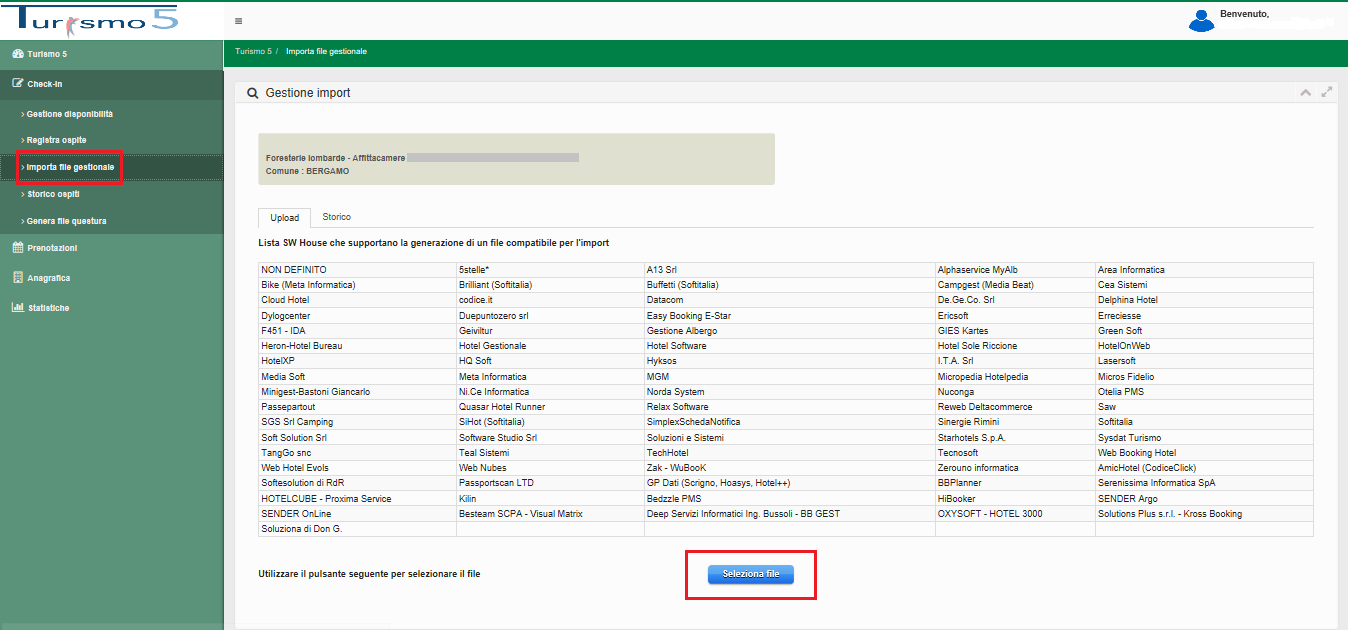The width and height of the screenshot is (1348, 630).
Task: Click the Passportscan LTD cell
Action: coord(550,483)
